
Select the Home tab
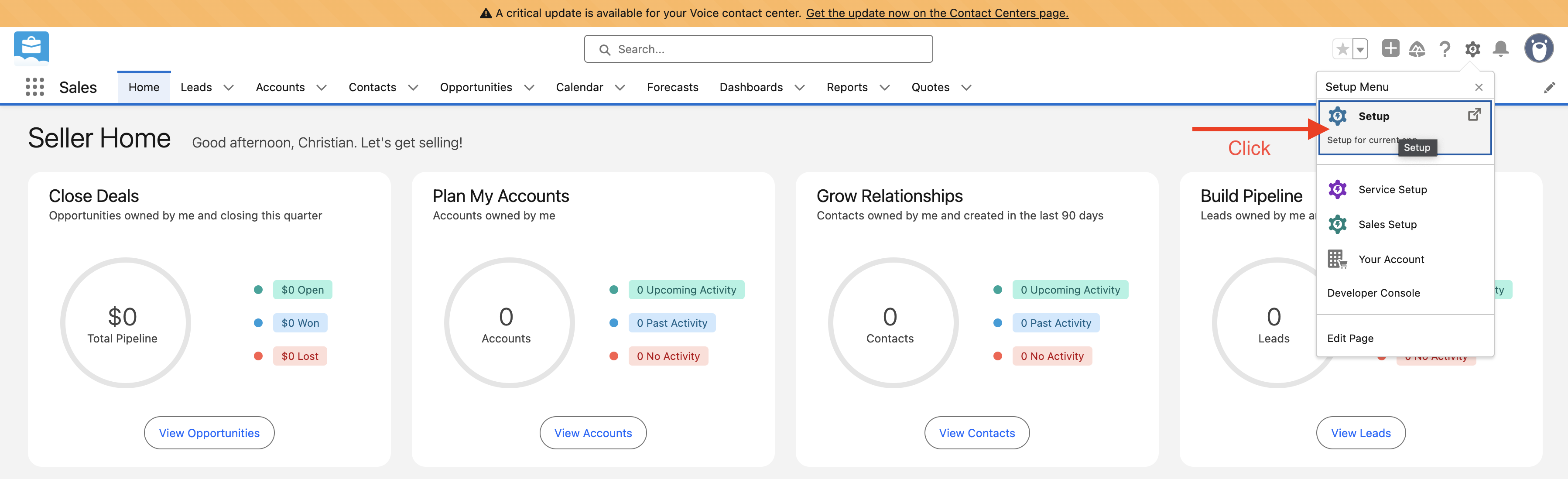click(144, 87)
